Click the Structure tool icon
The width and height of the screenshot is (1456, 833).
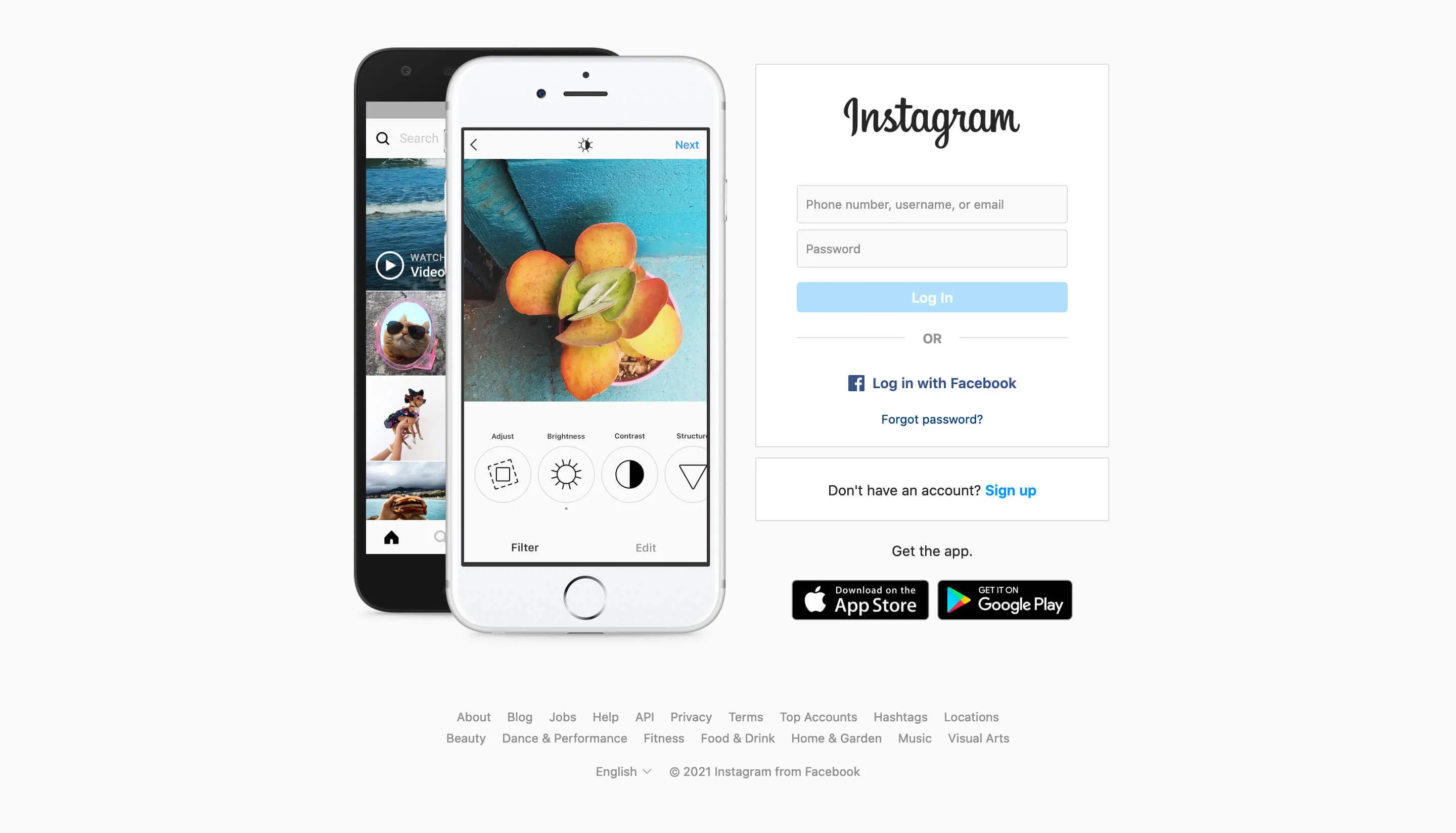tap(692, 474)
